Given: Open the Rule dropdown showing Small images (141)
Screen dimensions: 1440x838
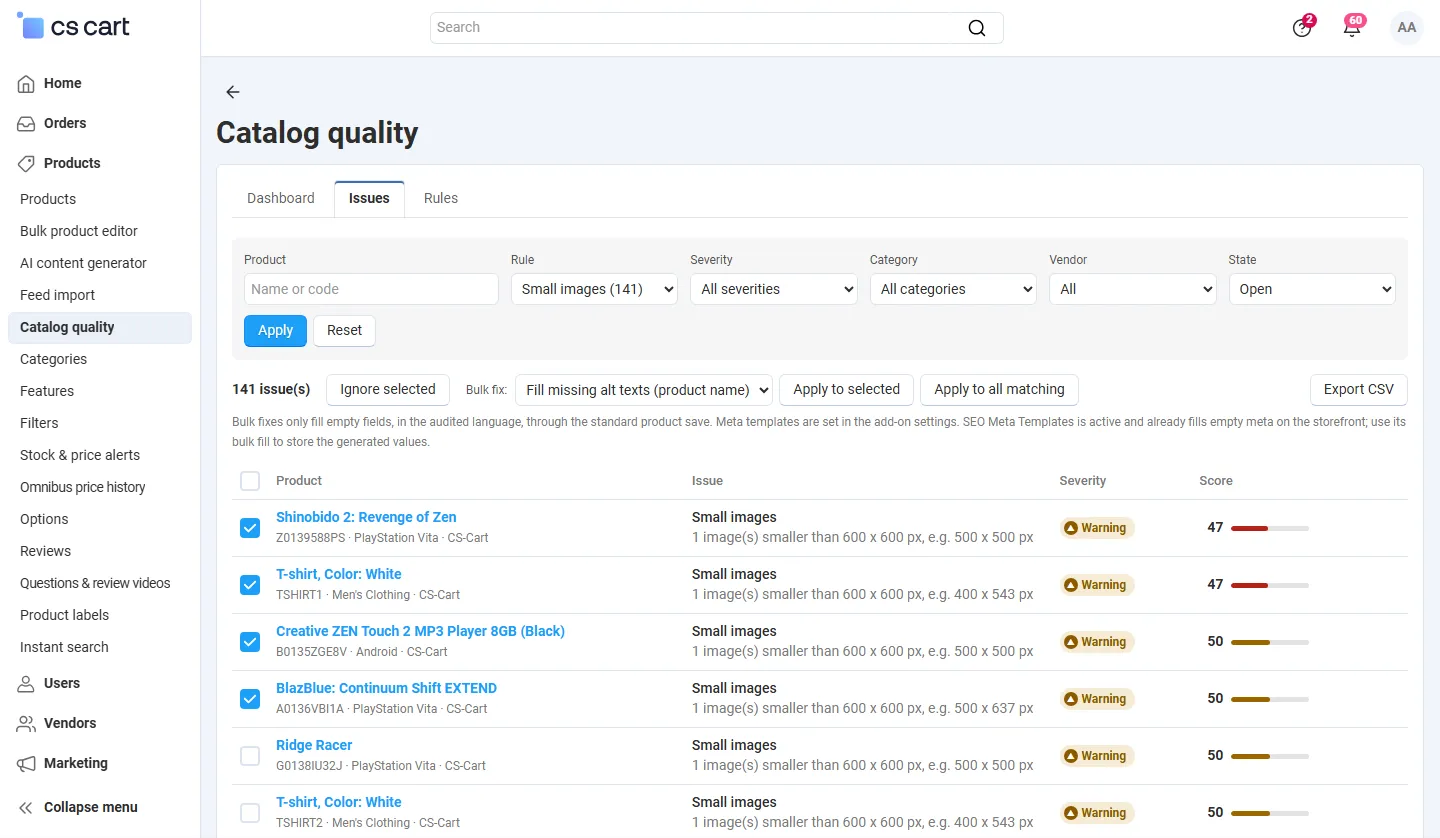Looking at the screenshot, I should pos(594,289).
